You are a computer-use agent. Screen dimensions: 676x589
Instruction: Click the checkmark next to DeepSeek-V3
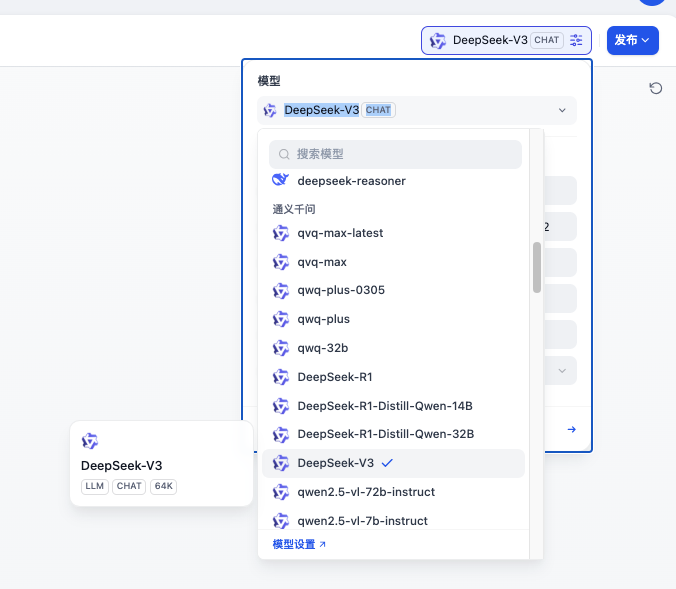387,463
